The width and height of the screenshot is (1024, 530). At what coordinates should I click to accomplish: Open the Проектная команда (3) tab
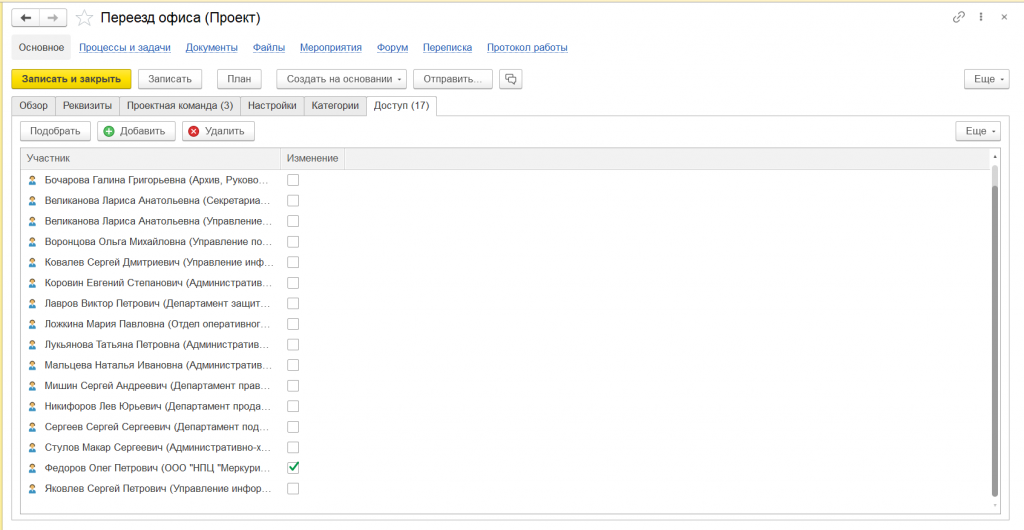coord(180,106)
